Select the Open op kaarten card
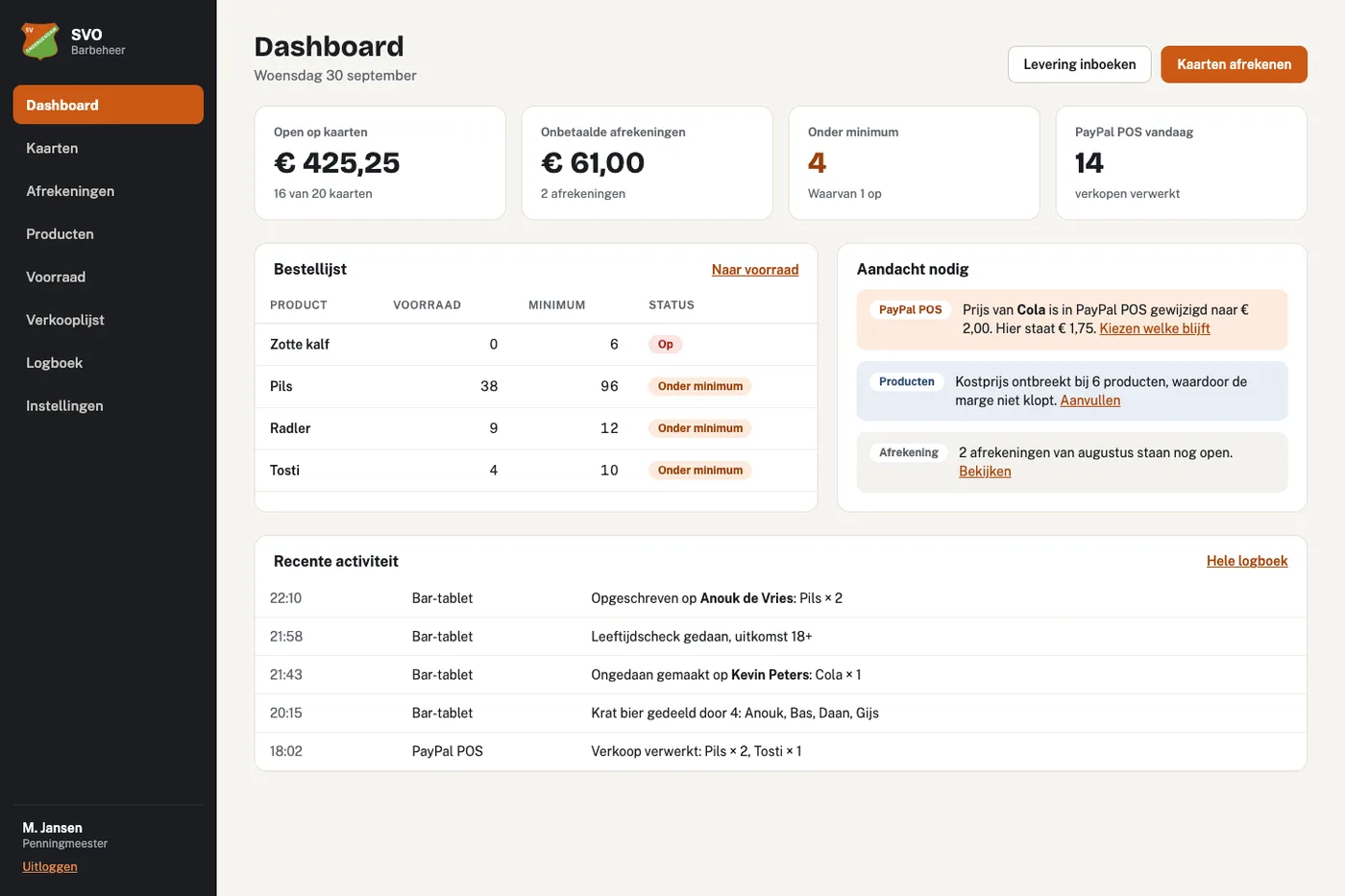Viewport: 1345px width, 896px height. coord(380,163)
